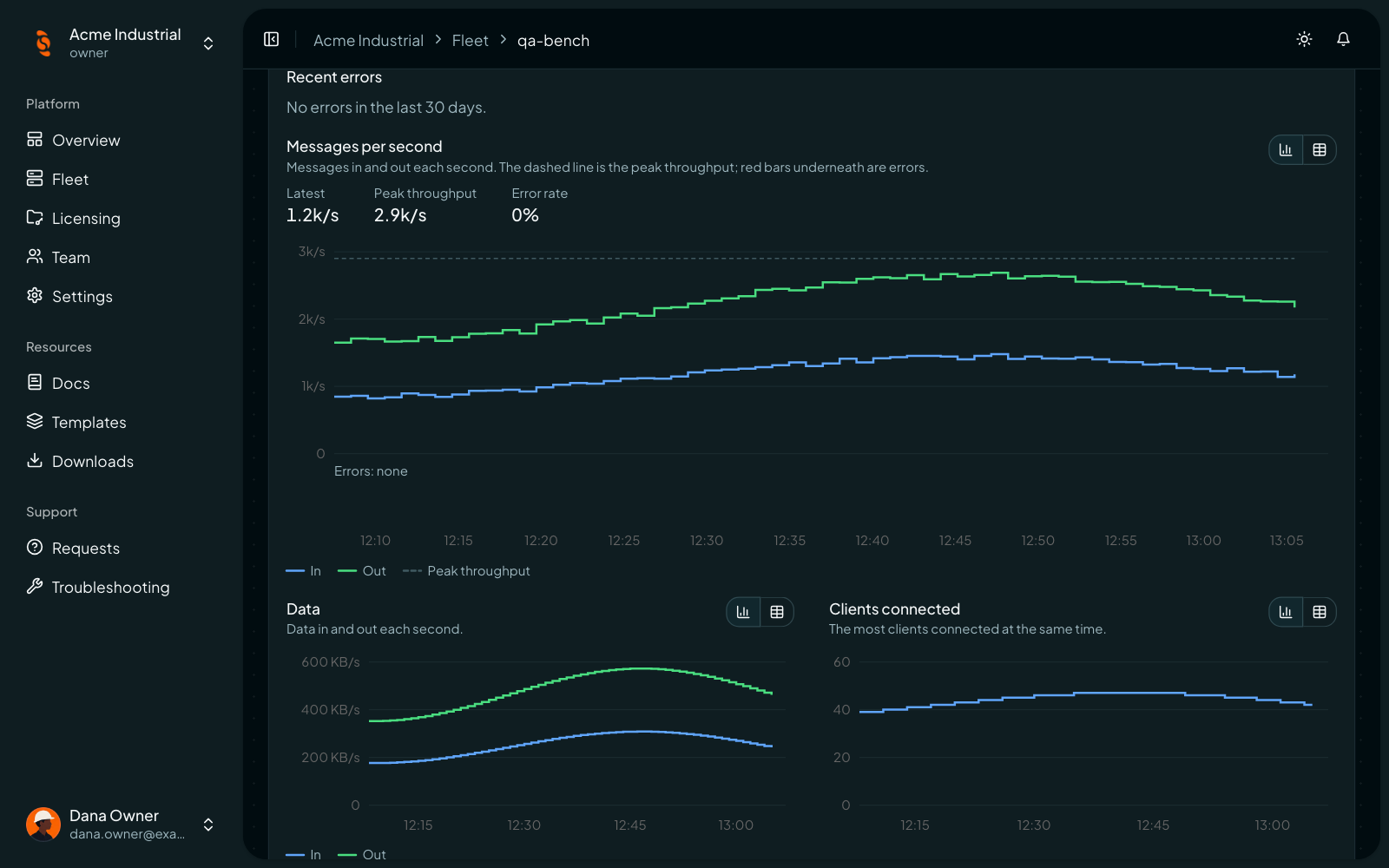Screen dimensions: 1389x868
Task: Click Fleet breadcrumb link
Action: click(x=470, y=41)
